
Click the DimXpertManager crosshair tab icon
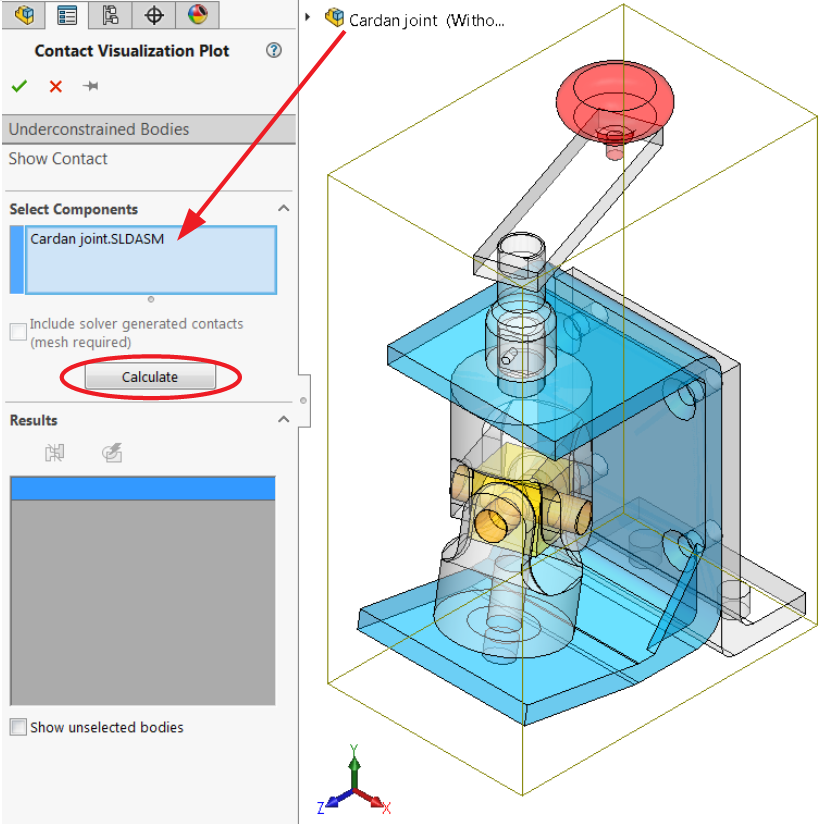154,15
